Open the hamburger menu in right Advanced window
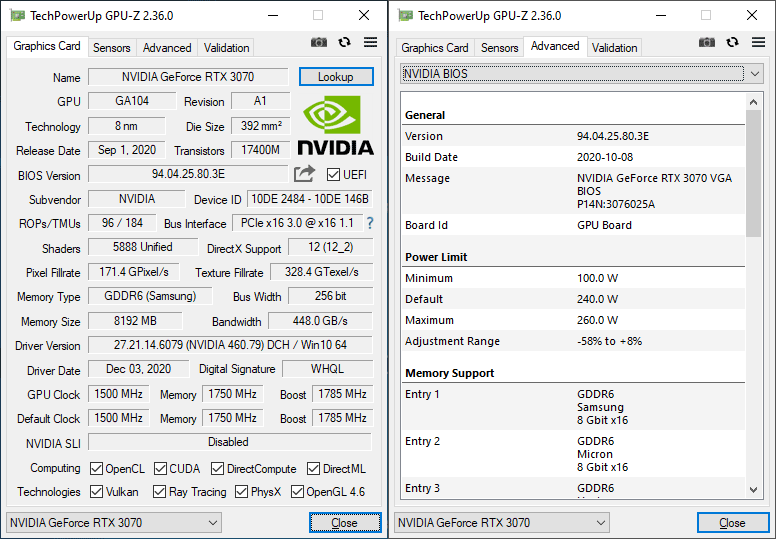Screen dimensions: 776x539 (x=758, y=43)
